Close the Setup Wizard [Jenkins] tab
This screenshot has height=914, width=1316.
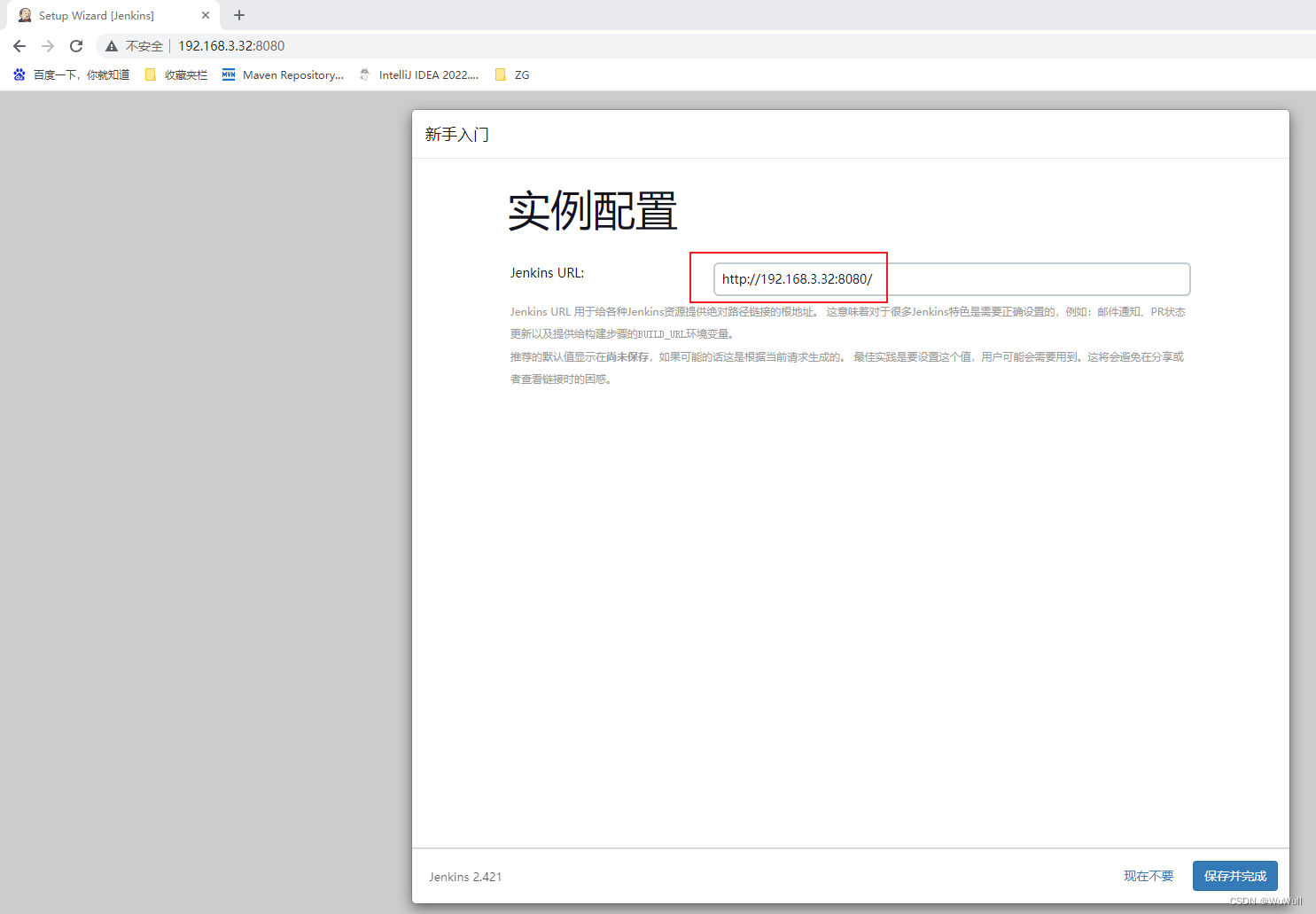point(206,15)
